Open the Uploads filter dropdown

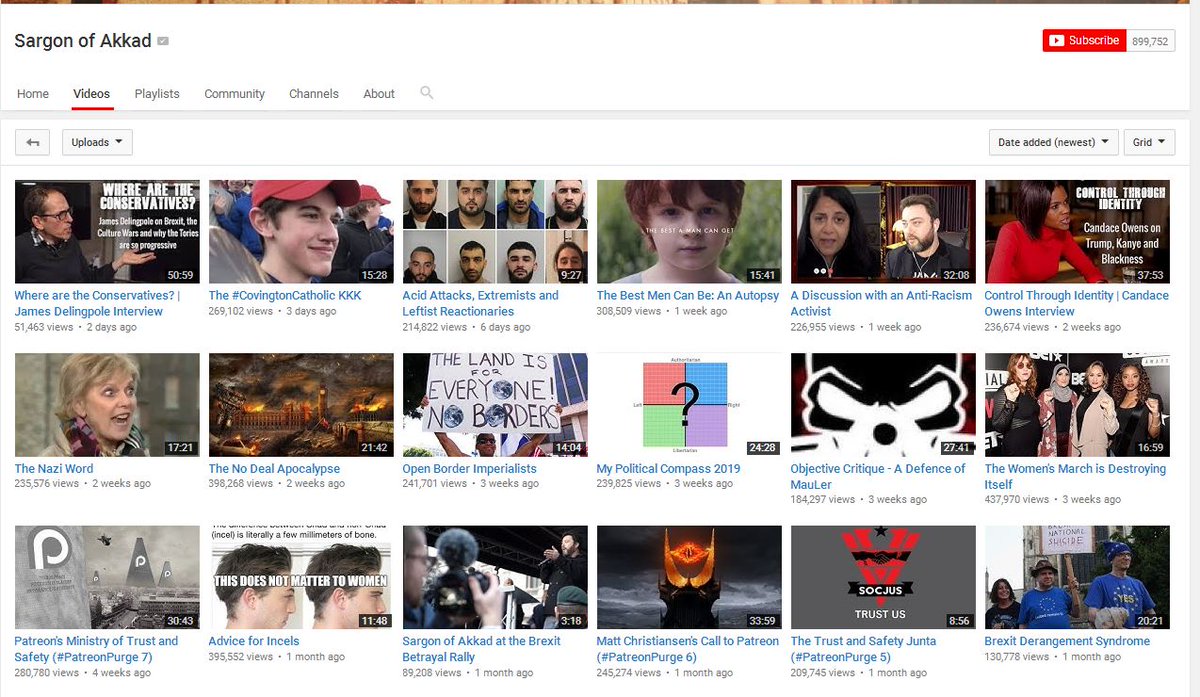tap(97, 142)
